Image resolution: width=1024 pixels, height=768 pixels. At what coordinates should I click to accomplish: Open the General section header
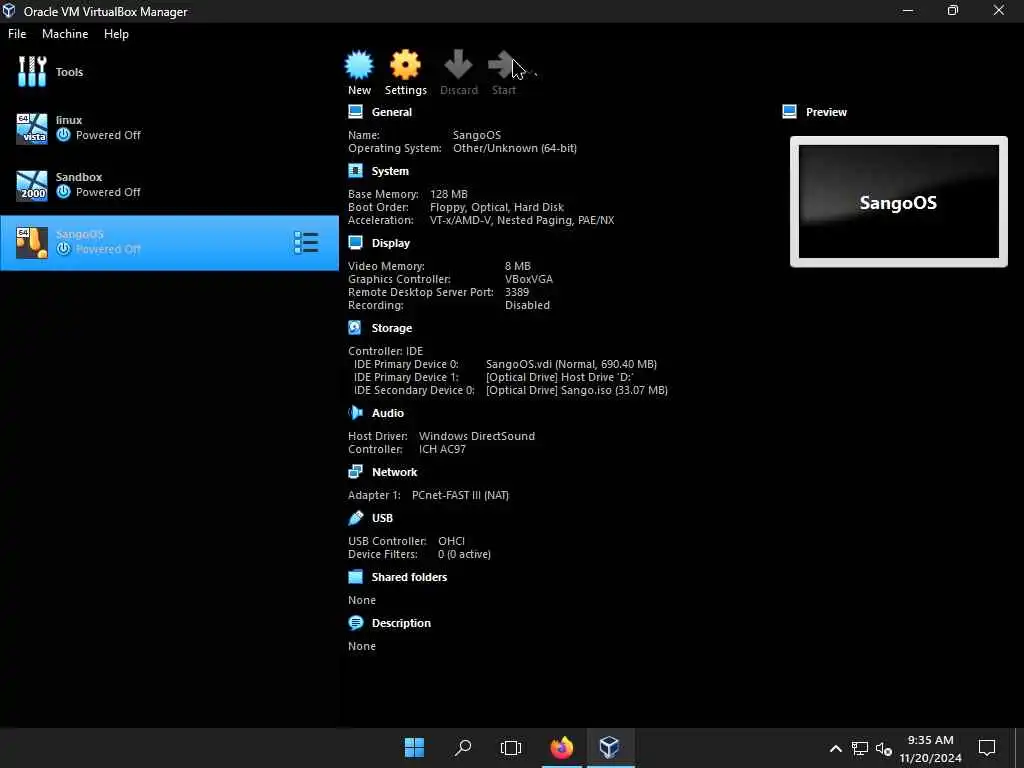click(x=391, y=112)
